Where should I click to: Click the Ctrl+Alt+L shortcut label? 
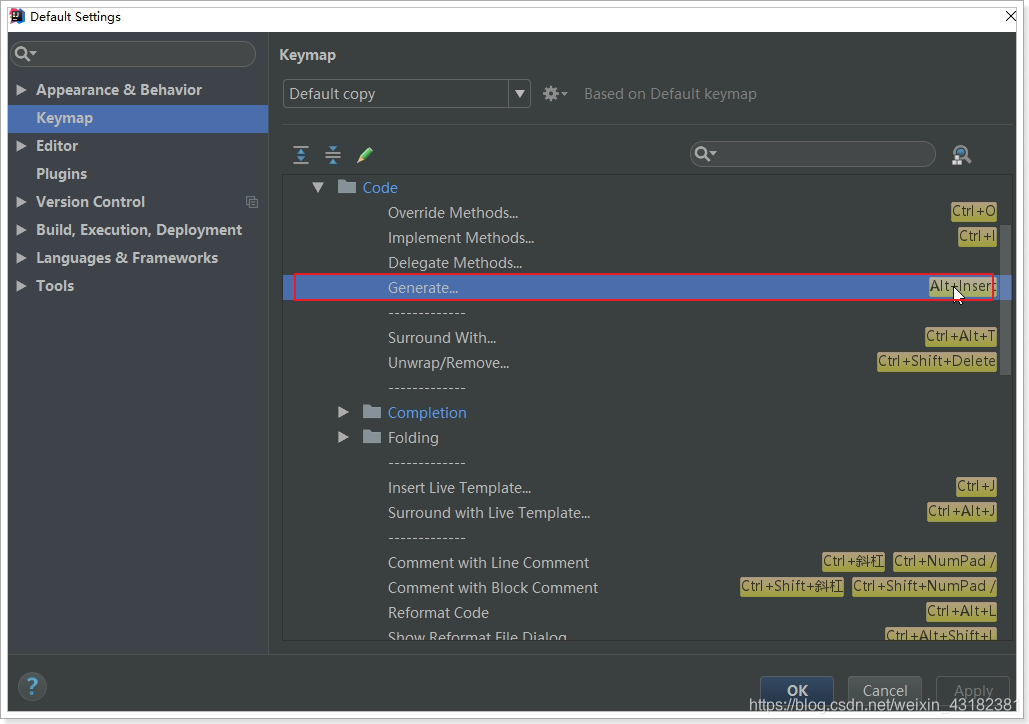pos(961,611)
